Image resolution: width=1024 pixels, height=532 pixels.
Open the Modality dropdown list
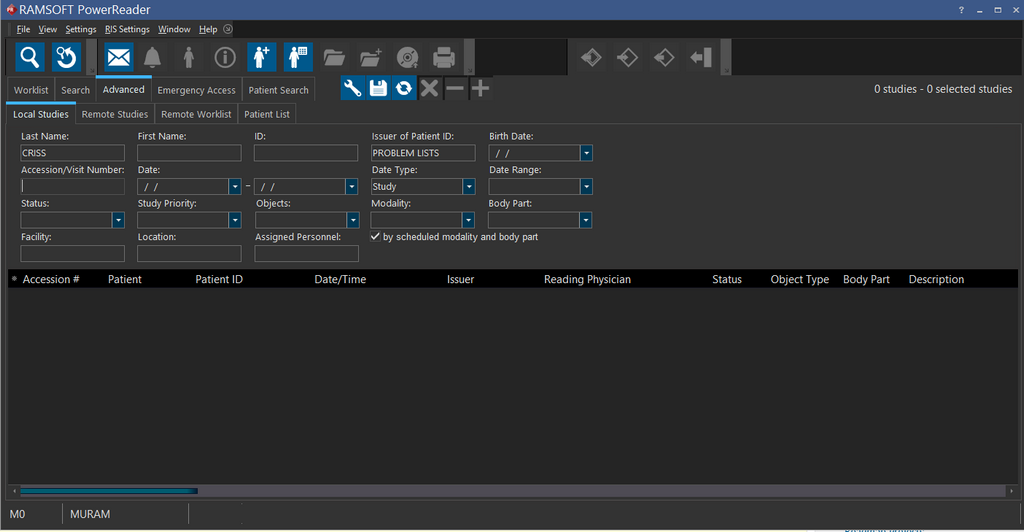[x=468, y=220]
